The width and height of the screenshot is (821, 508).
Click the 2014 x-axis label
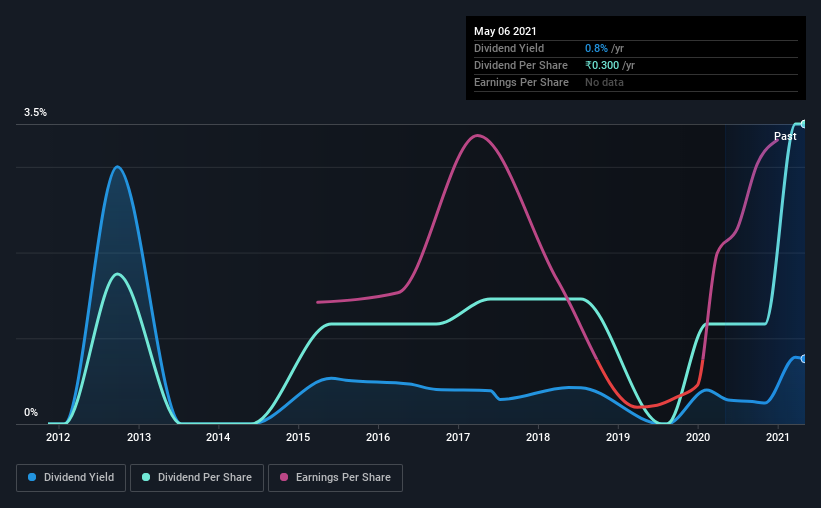tap(218, 437)
